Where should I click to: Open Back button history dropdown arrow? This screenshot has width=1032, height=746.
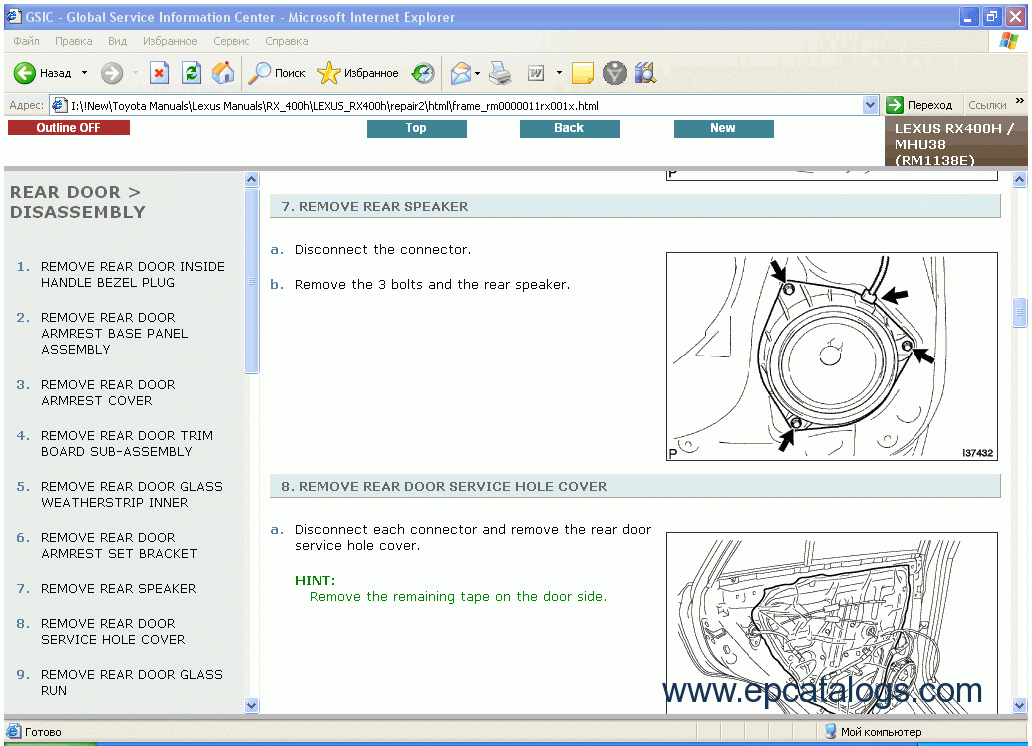[x=84, y=73]
